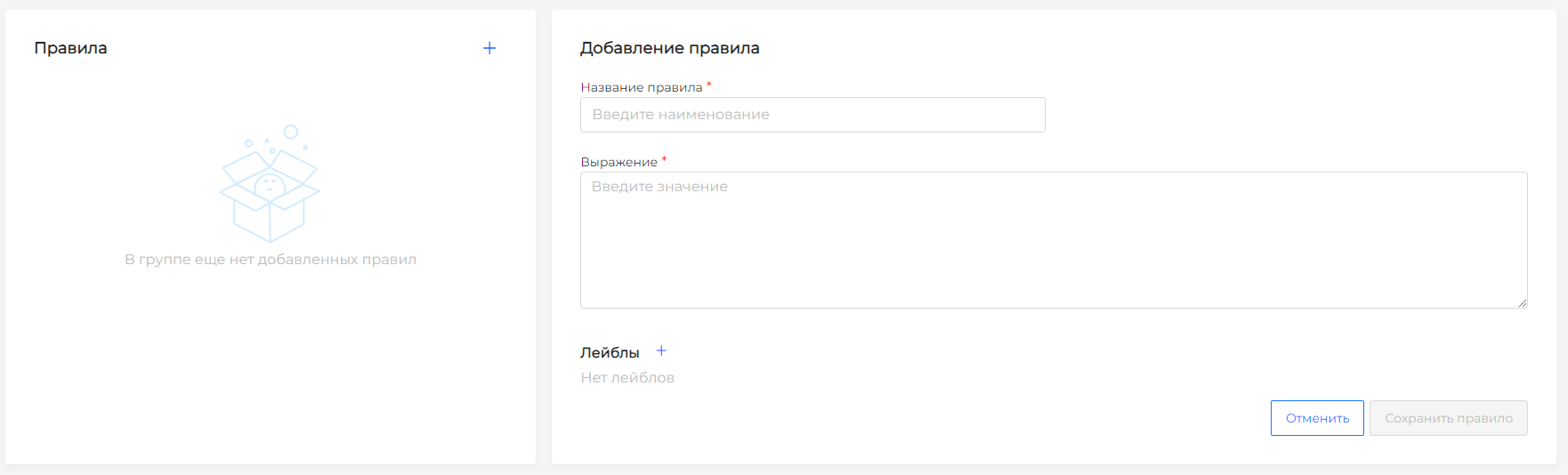Click the textarea resize handle in Выражение
The image size is (1568, 475).
tap(1522, 302)
